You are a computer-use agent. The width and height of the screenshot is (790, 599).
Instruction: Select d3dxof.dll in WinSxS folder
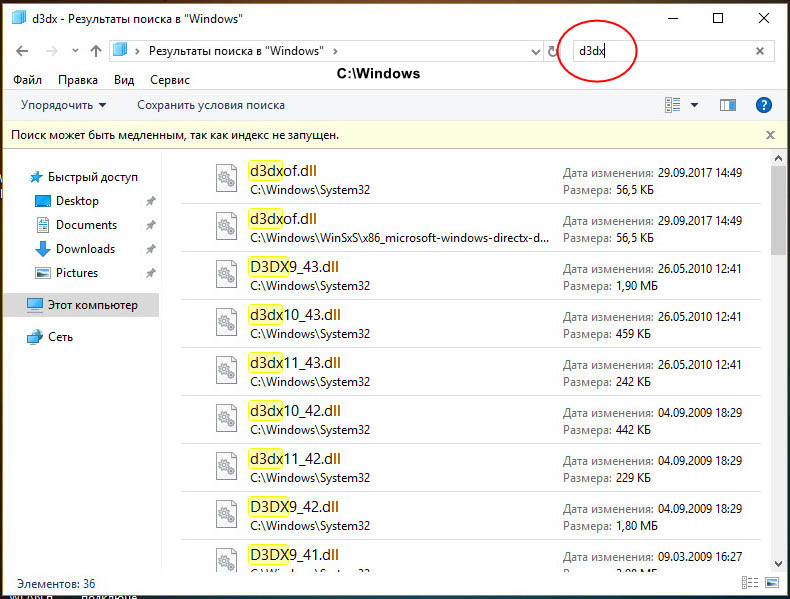(x=471, y=228)
